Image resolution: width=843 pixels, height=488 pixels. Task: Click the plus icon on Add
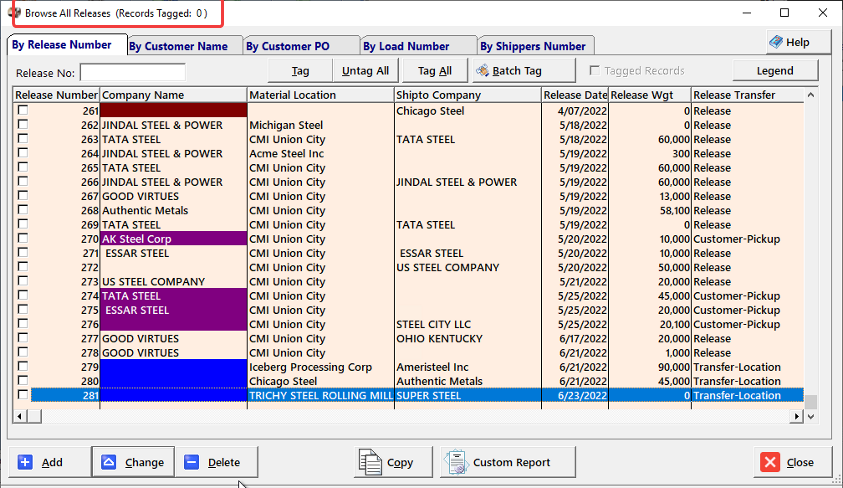(x=25, y=462)
